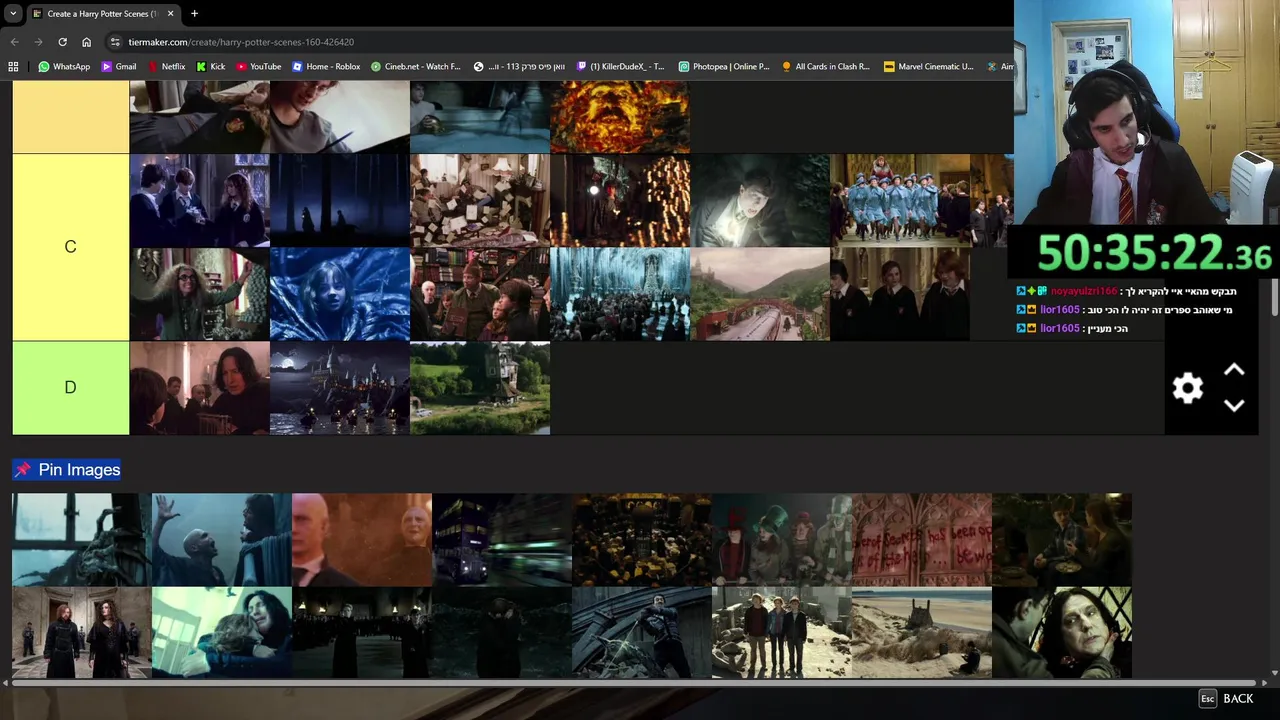Image resolution: width=1280 pixels, height=720 pixels.
Task: Select Beauxbatons girls in blue thumbnail
Action: click(x=900, y=200)
